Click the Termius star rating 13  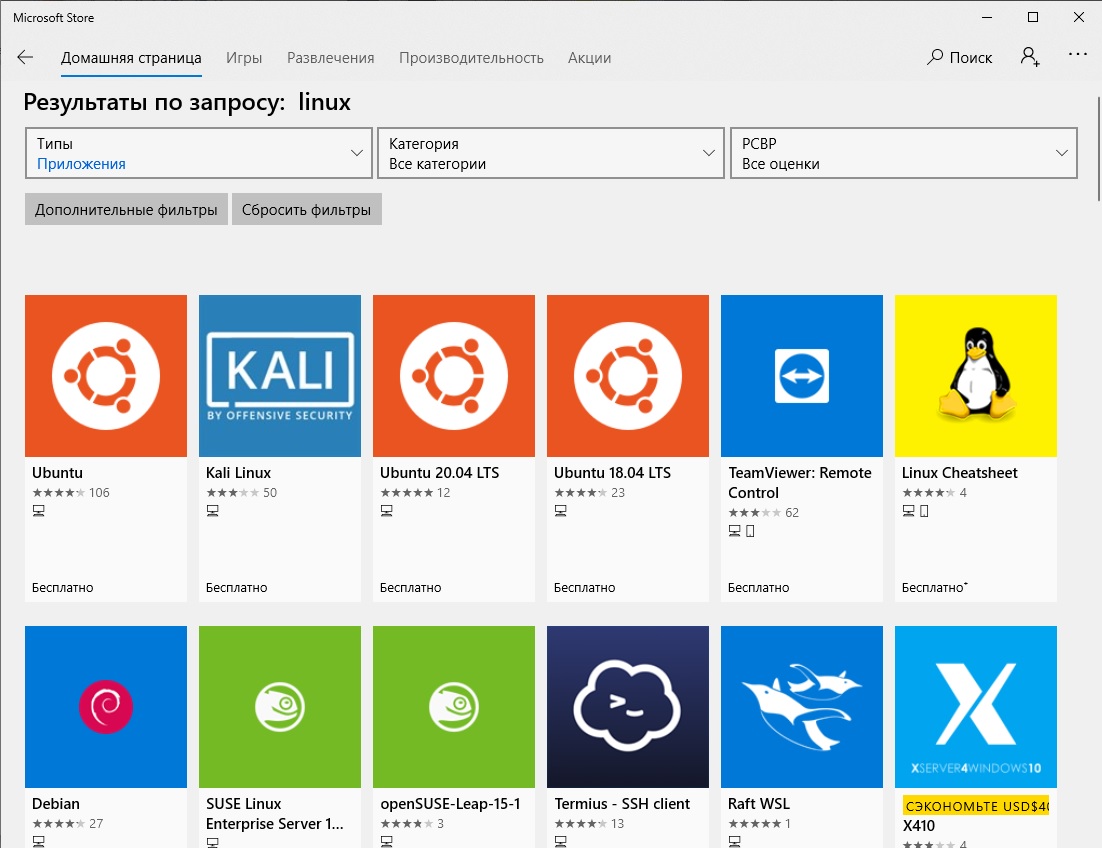[589, 823]
